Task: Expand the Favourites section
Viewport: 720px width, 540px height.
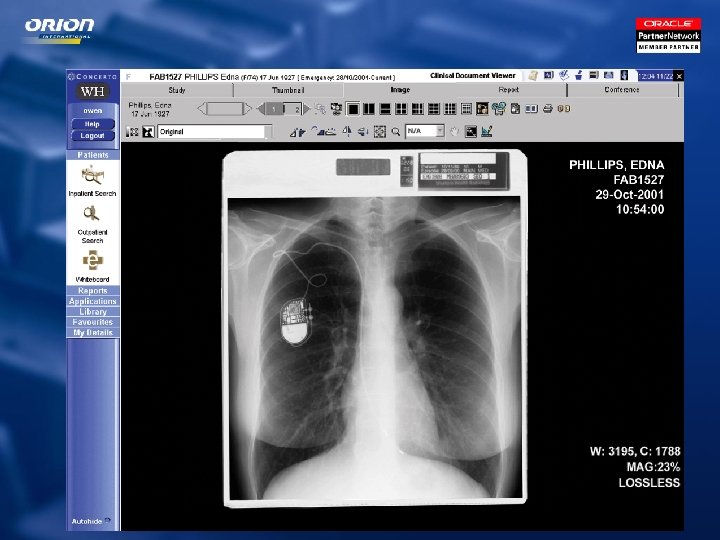Action: [93, 322]
